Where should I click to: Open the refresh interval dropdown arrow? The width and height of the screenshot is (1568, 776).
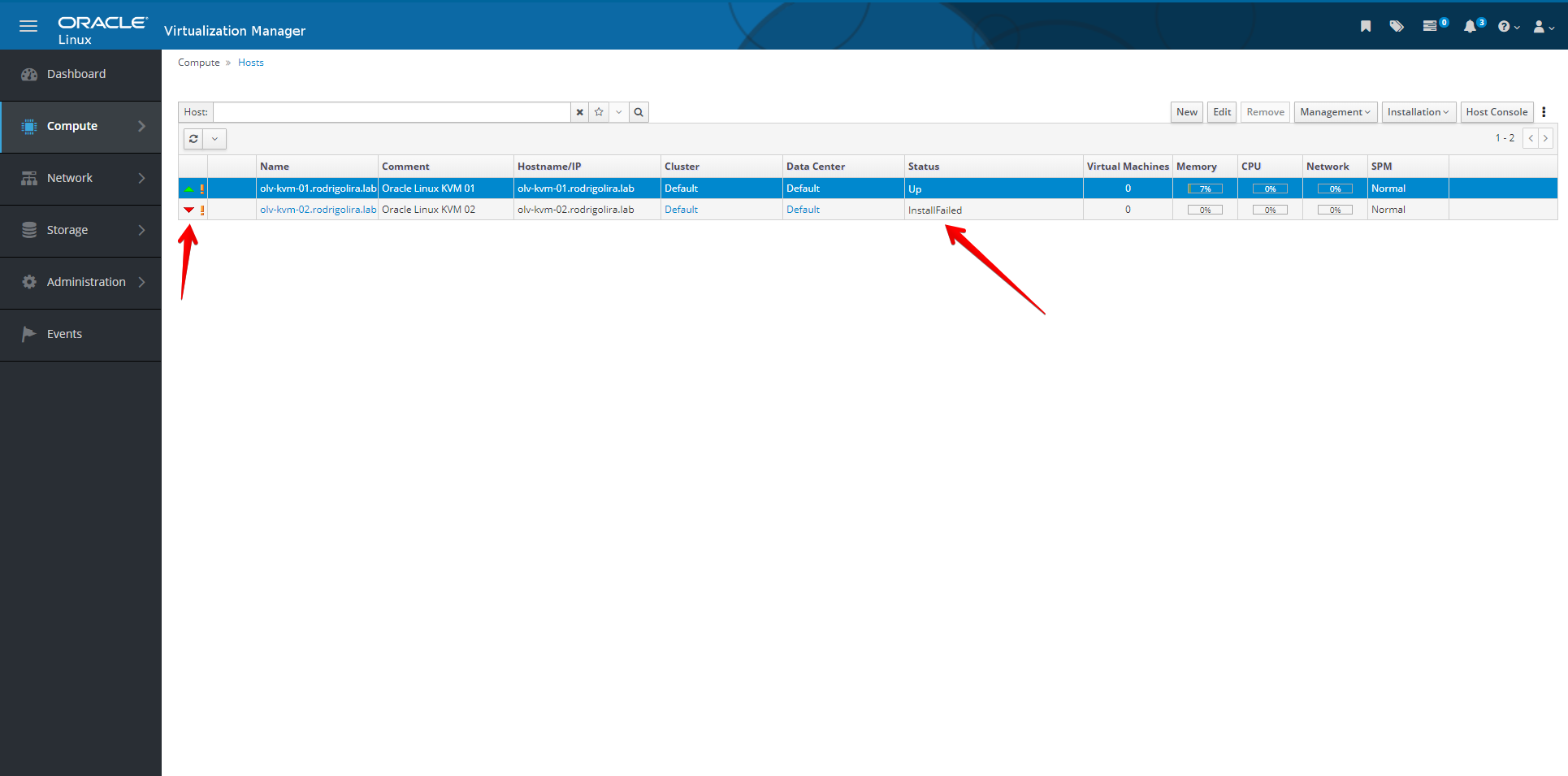pos(214,139)
